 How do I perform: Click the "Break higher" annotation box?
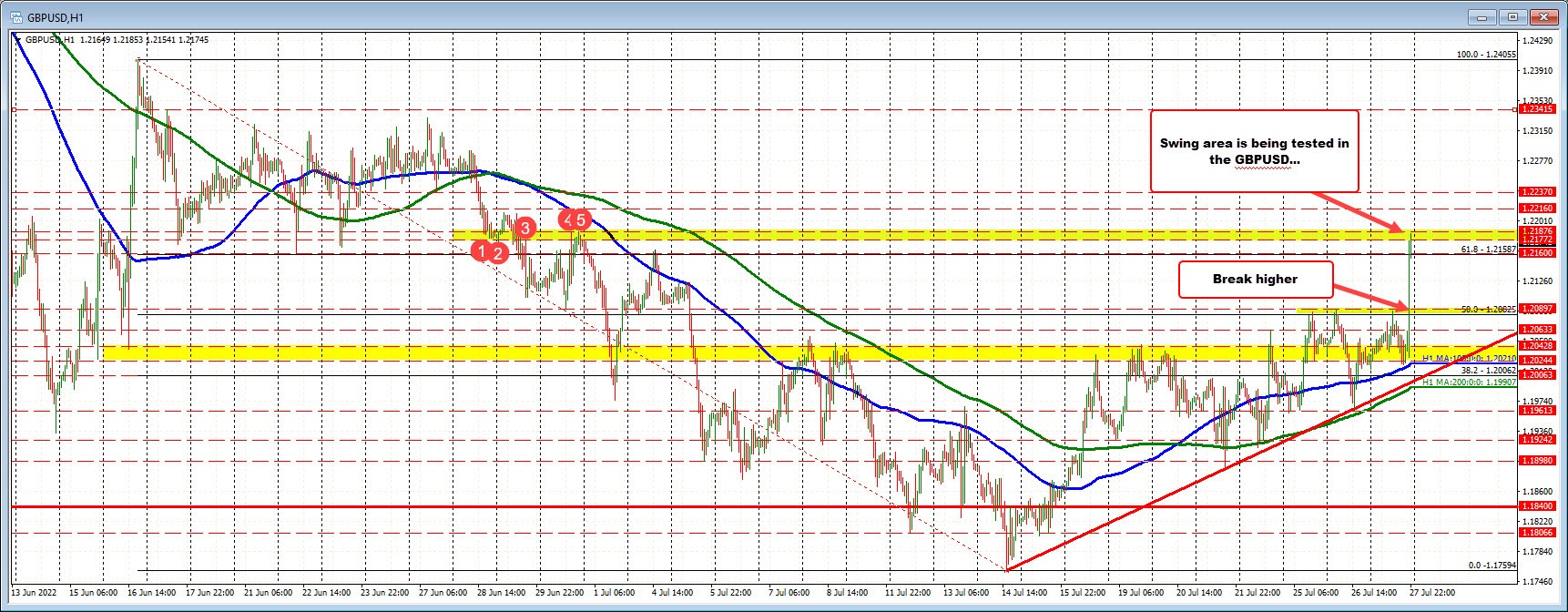coord(1255,280)
